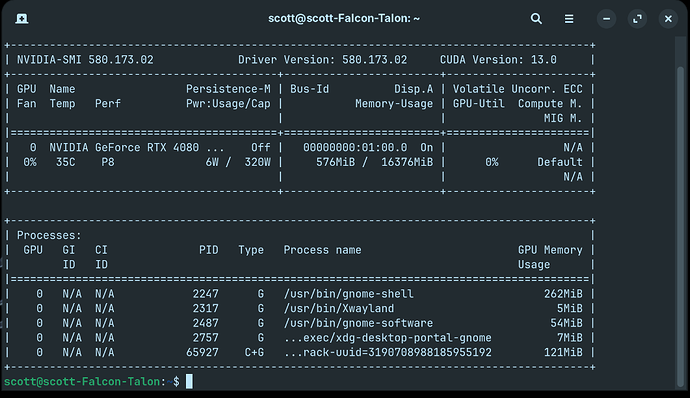Click the /usr/bin/Xwayland process name
This screenshot has height=398, width=690.
coord(339,308)
